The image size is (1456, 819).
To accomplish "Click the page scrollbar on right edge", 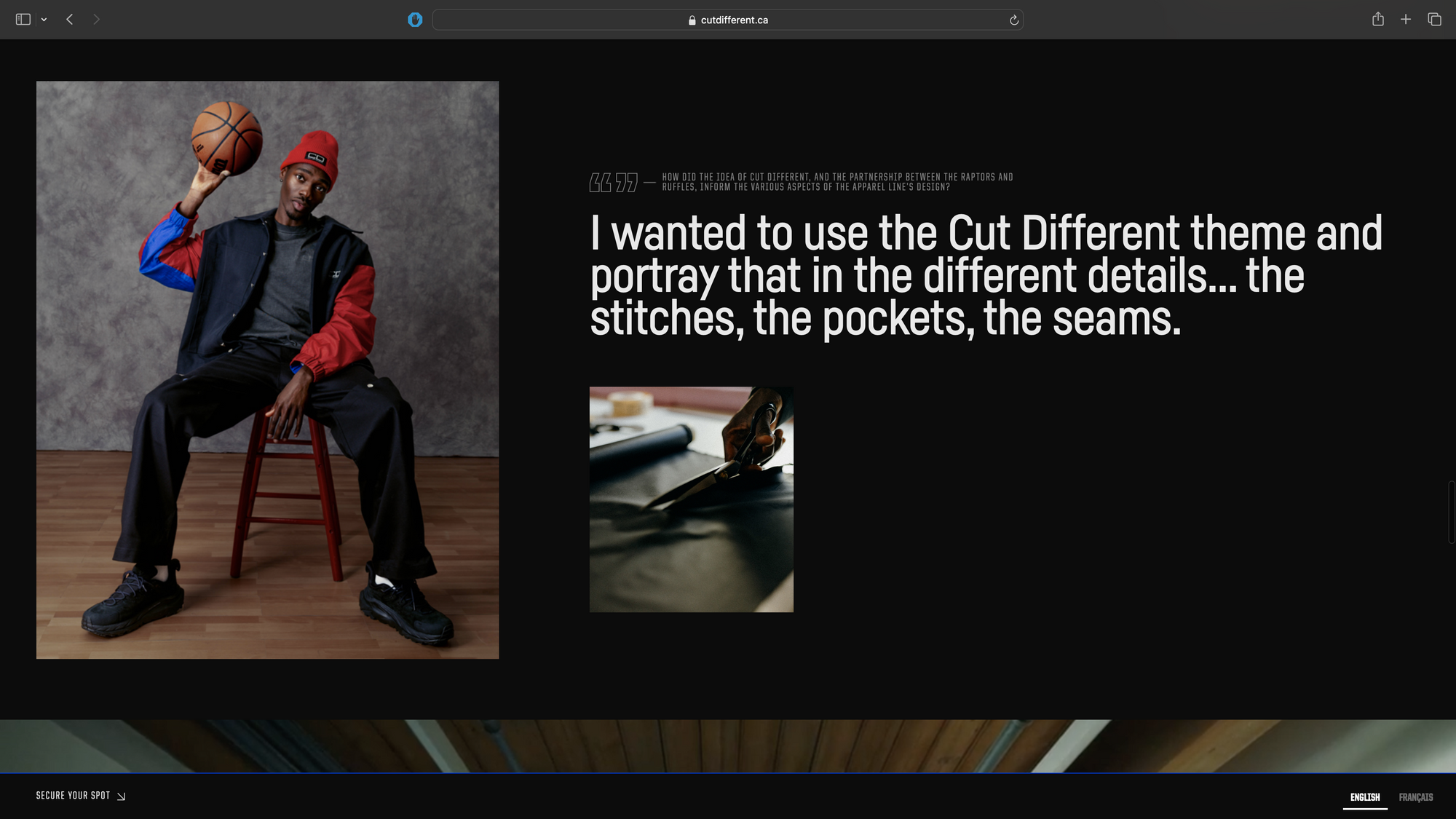I will (x=1451, y=512).
